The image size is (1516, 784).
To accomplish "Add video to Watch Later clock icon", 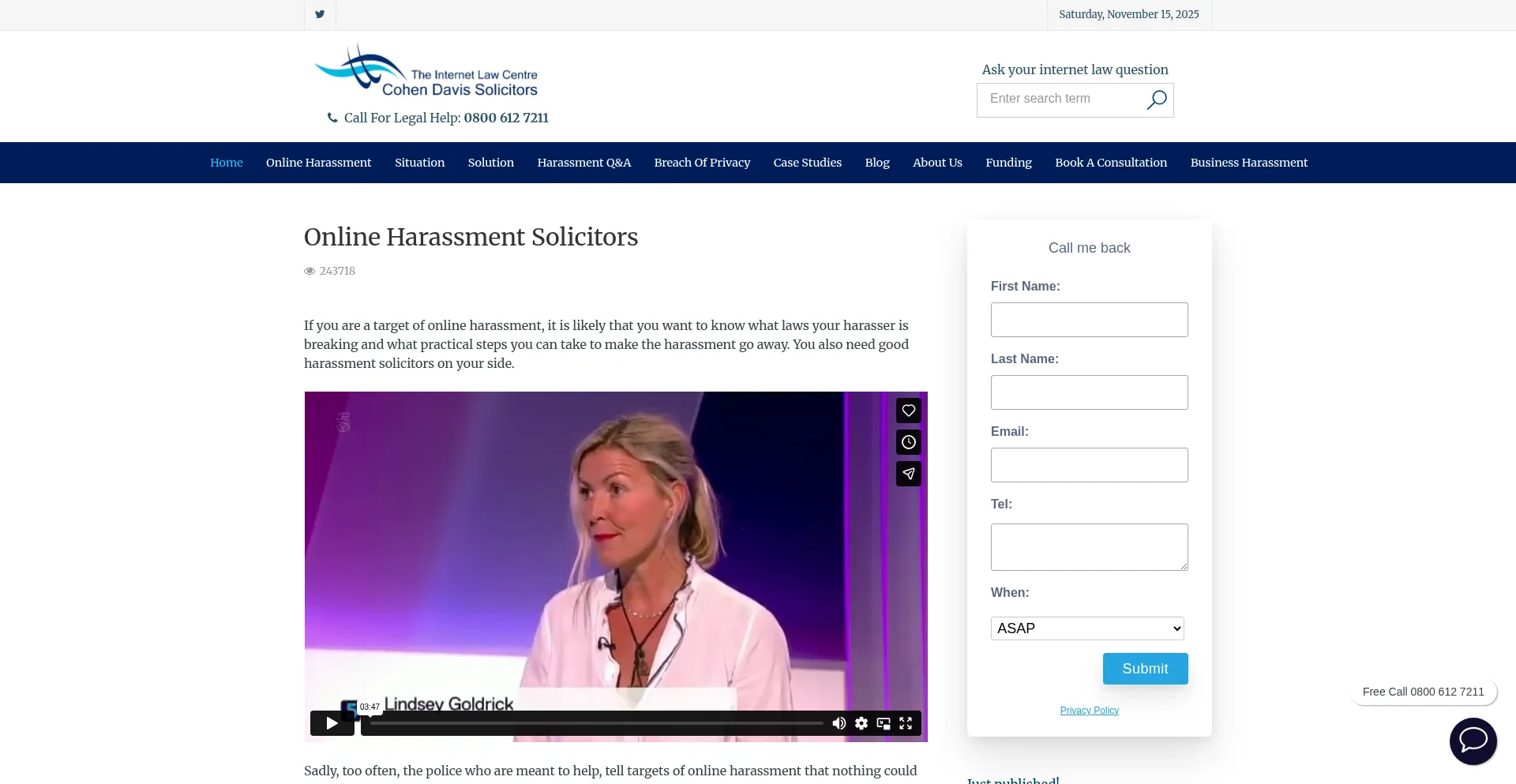I will coord(909,442).
